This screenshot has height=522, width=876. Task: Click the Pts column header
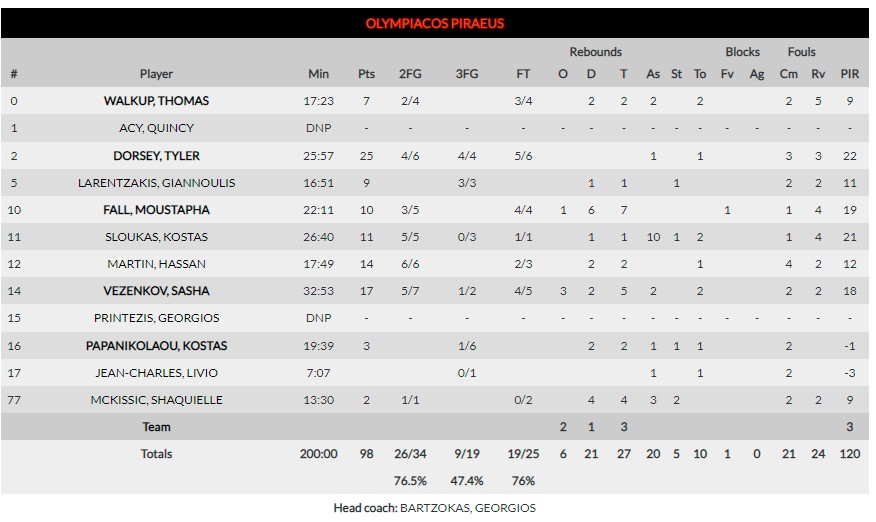pos(366,74)
